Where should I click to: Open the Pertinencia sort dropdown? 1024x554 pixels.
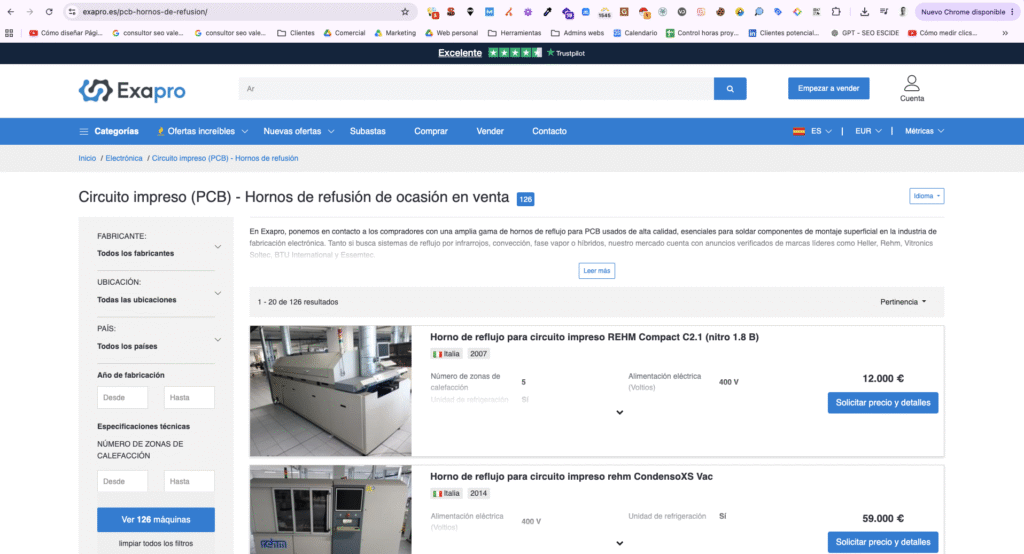coord(903,302)
